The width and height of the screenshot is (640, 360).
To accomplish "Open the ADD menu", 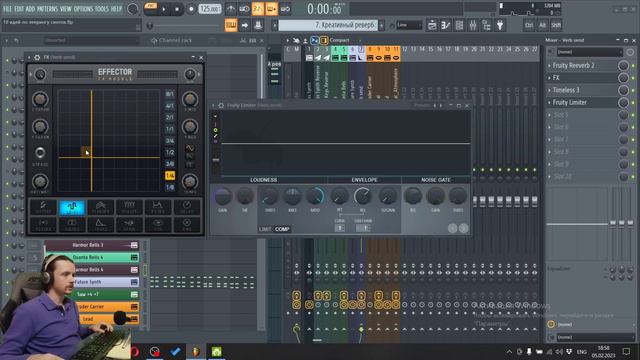I will tap(30, 9).
